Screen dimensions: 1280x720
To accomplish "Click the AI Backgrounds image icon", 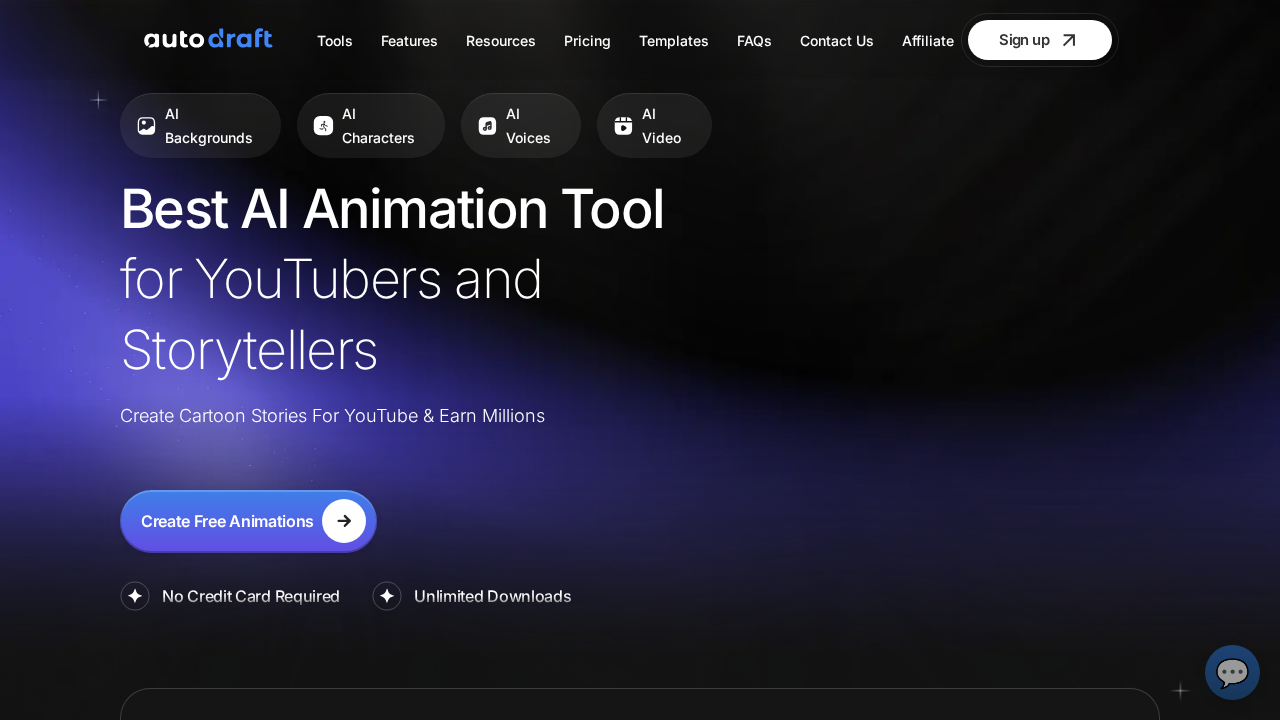I will pyautogui.click(x=146, y=126).
